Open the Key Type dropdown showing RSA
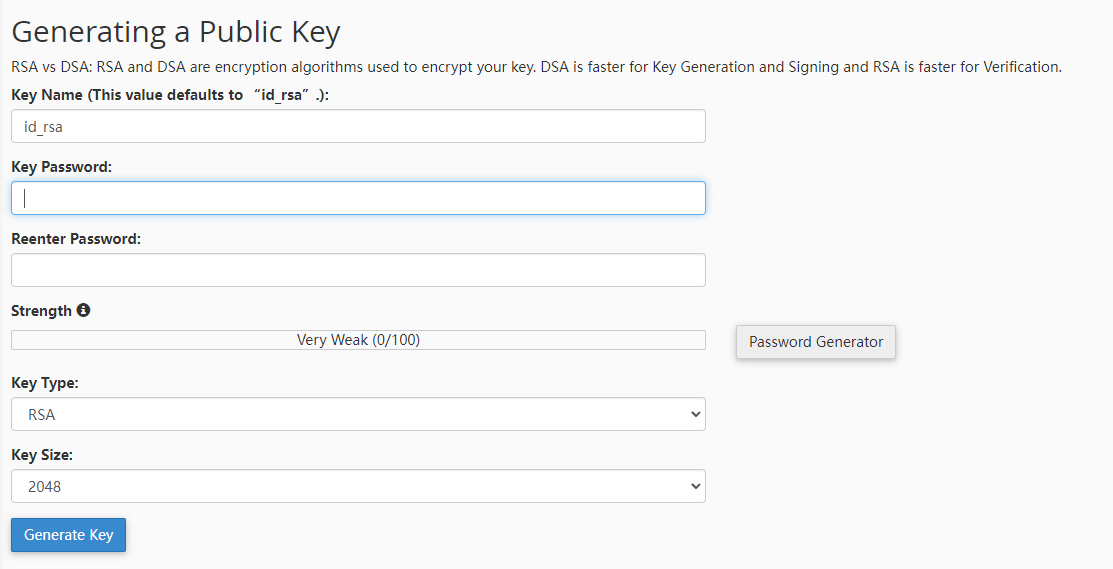The width and height of the screenshot is (1113, 569). tap(358, 414)
